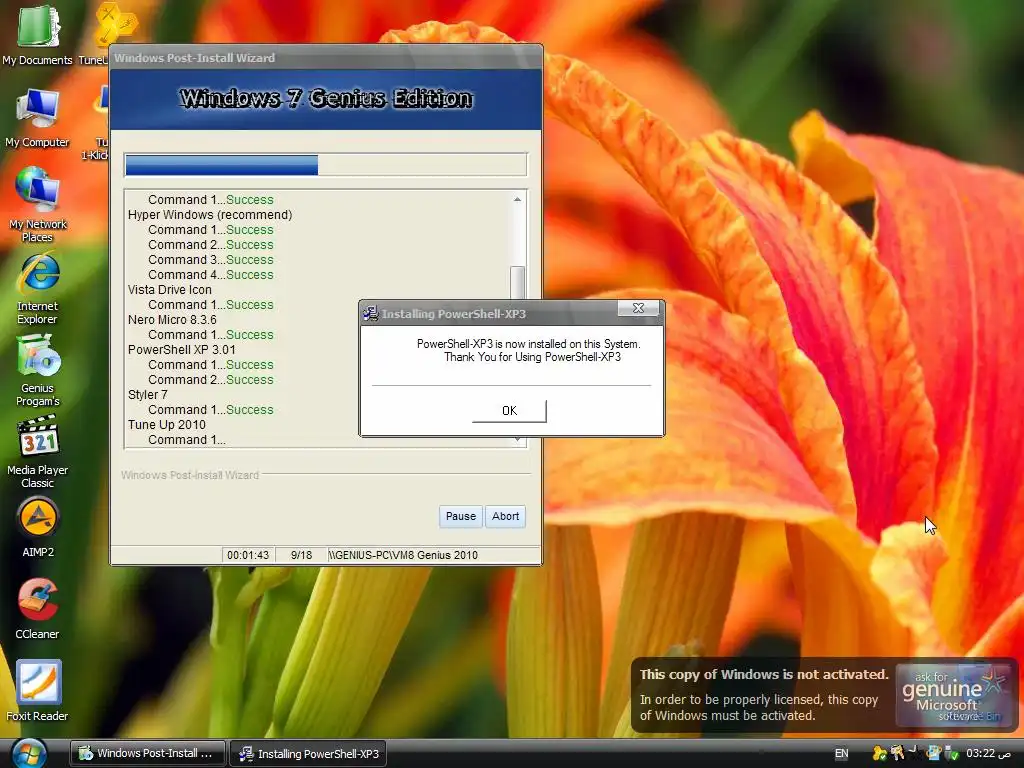Launch Foxit Reader from the desktop
The width and height of the screenshot is (1024, 768).
(x=37, y=691)
